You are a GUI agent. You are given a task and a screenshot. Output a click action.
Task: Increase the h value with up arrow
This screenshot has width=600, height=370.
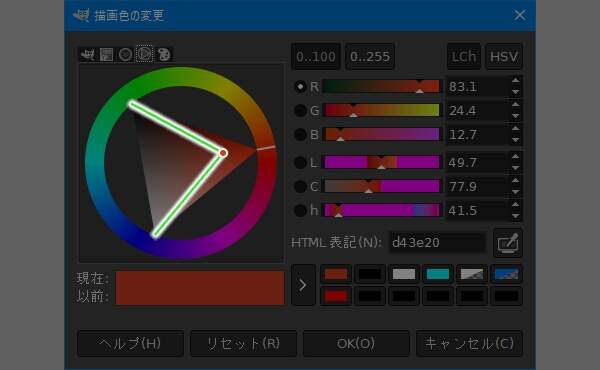(x=515, y=204)
